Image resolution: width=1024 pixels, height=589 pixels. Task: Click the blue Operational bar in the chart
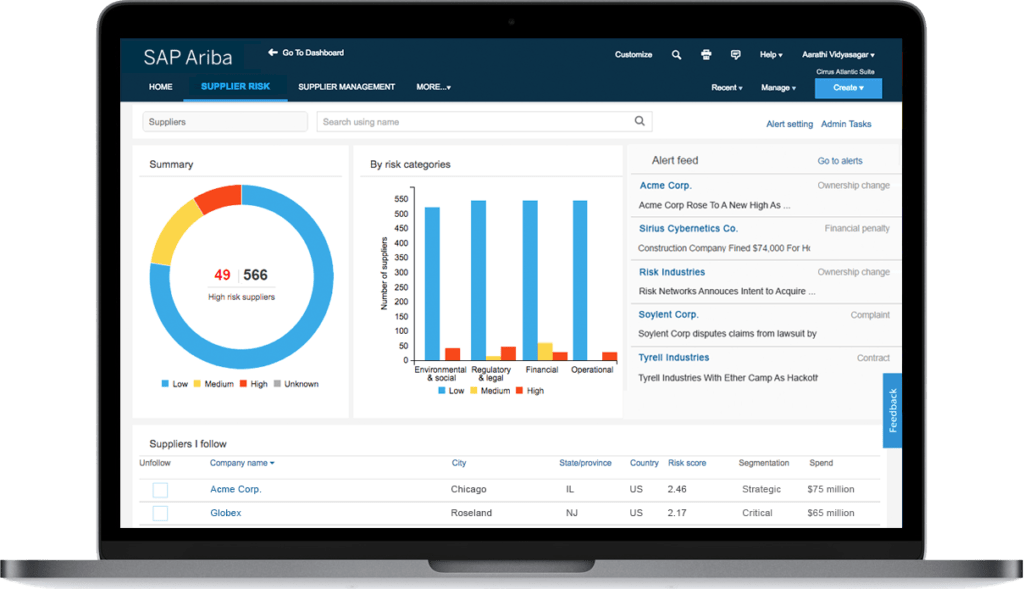point(580,280)
